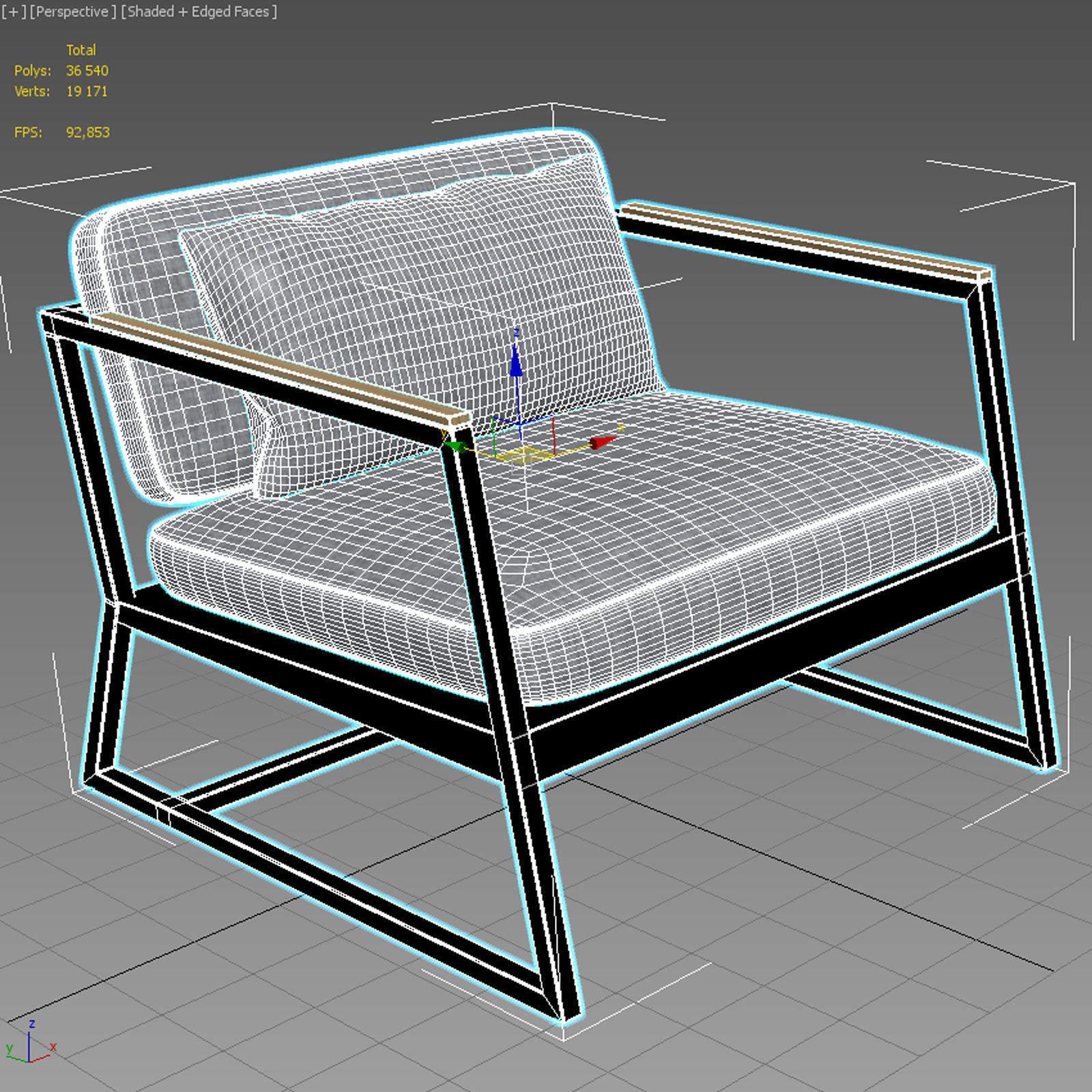Grab the red X-axis arrowhead of the move gizmo
1092x1092 pixels.
click(x=603, y=442)
